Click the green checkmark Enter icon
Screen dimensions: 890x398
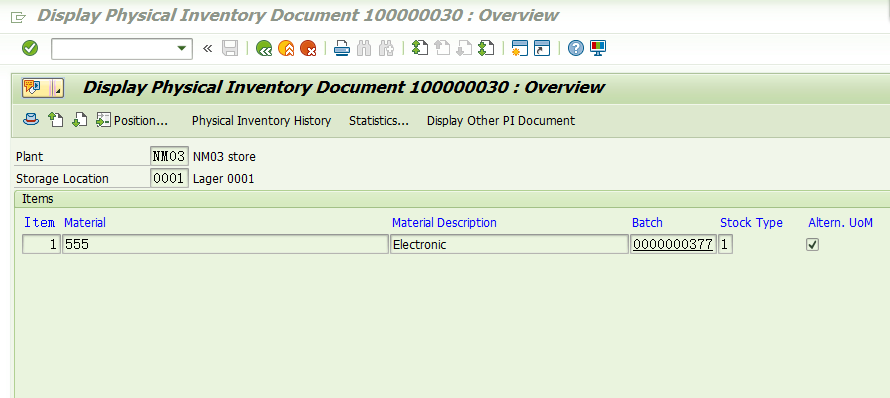(30, 48)
